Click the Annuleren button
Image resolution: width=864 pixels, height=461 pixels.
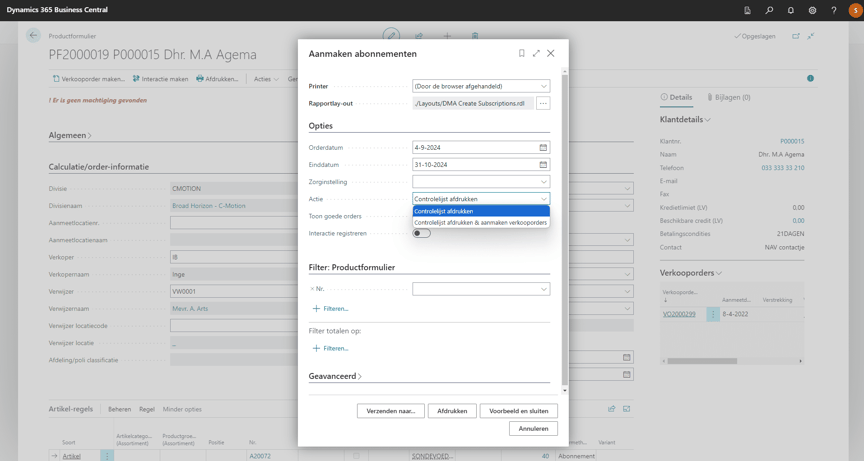[533, 429]
